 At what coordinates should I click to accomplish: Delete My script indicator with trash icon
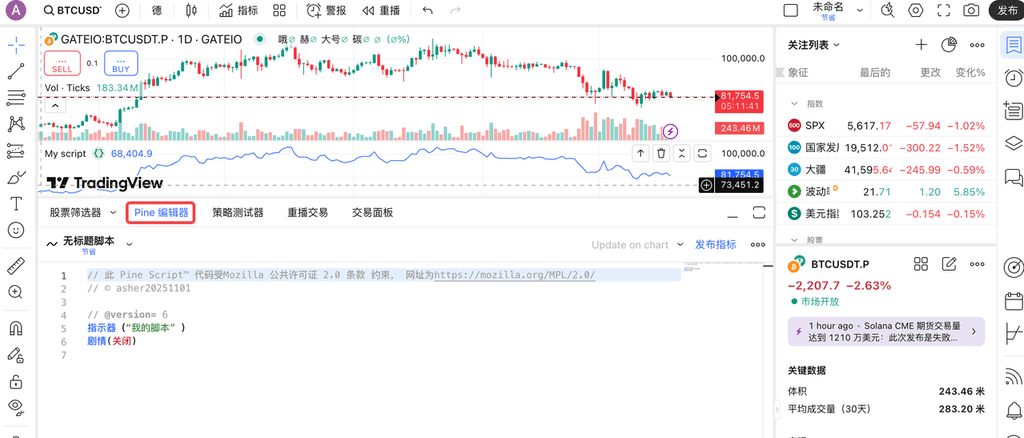click(661, 153)
